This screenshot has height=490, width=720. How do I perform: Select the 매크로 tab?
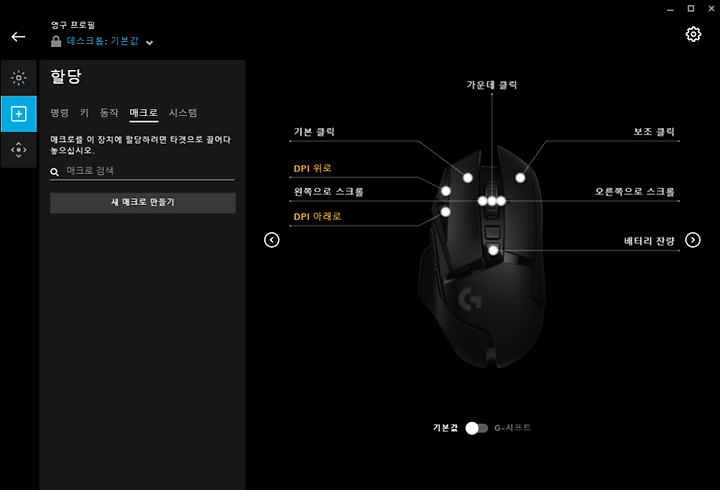point(144,113)
